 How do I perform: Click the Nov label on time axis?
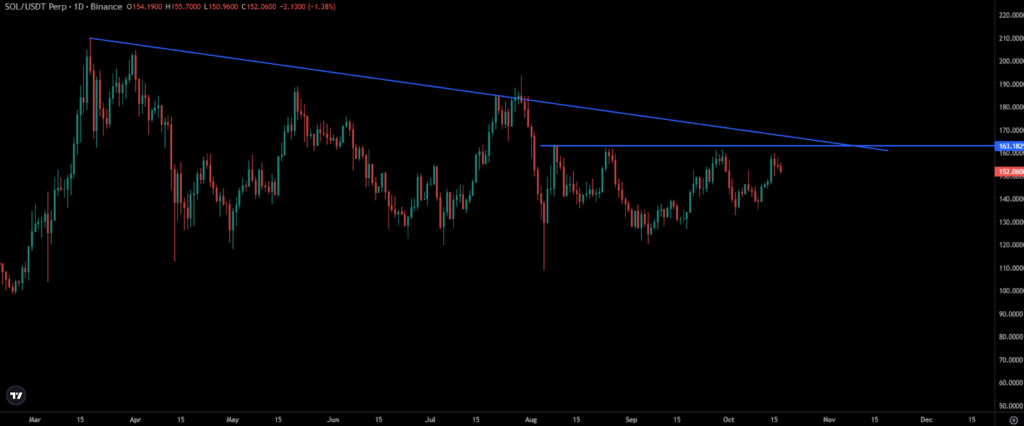pyautogui.click(x=829, y=418)
